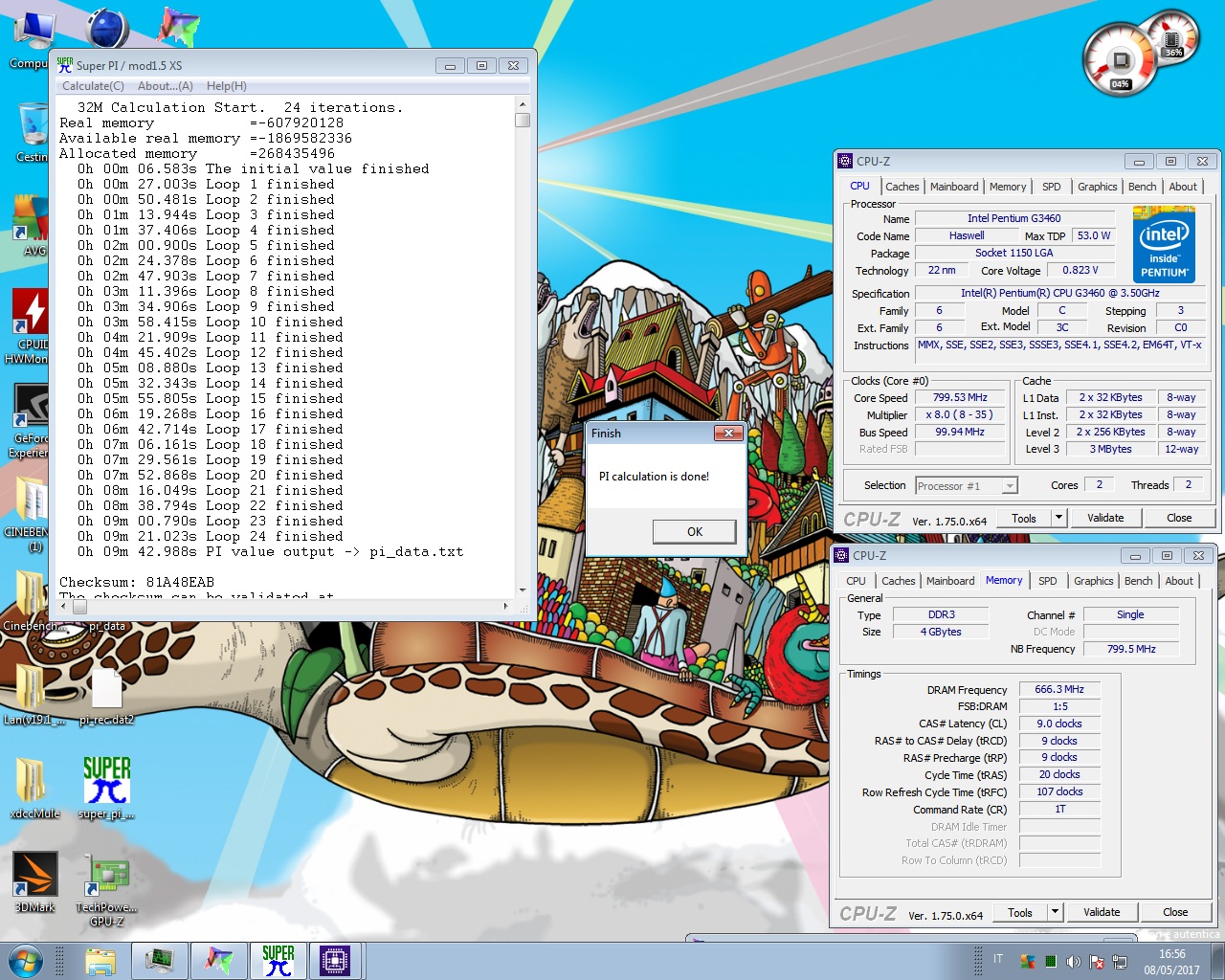Switch to SPD tab in upper CPU-Z
This screenshot has height=980, width=1225.
pyautogui.click(x=1052, y=187)
